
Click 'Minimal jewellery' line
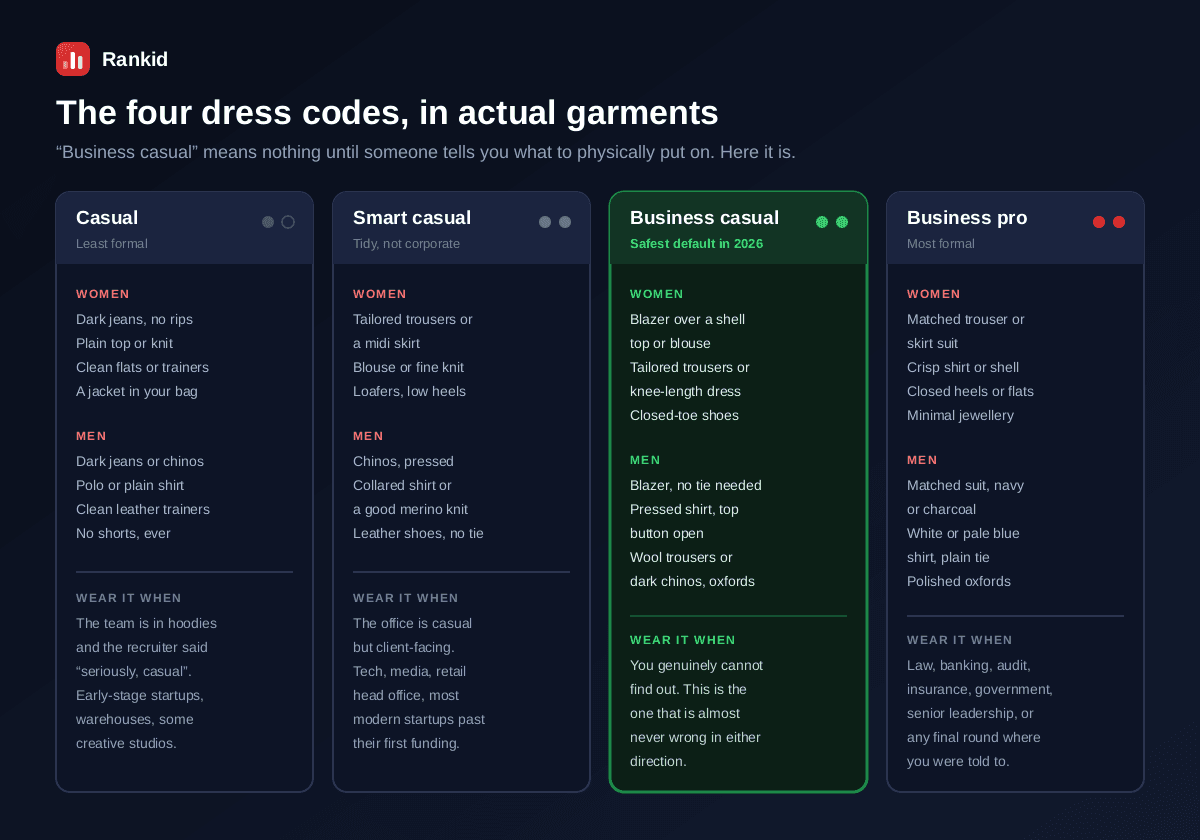960,416
